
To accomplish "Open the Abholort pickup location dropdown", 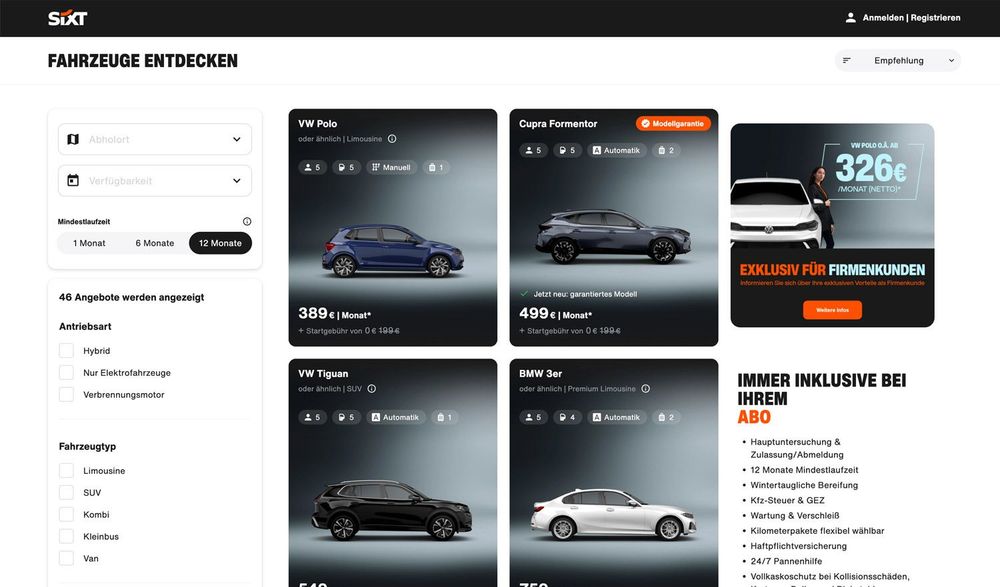I will click(x=155, y=139).
